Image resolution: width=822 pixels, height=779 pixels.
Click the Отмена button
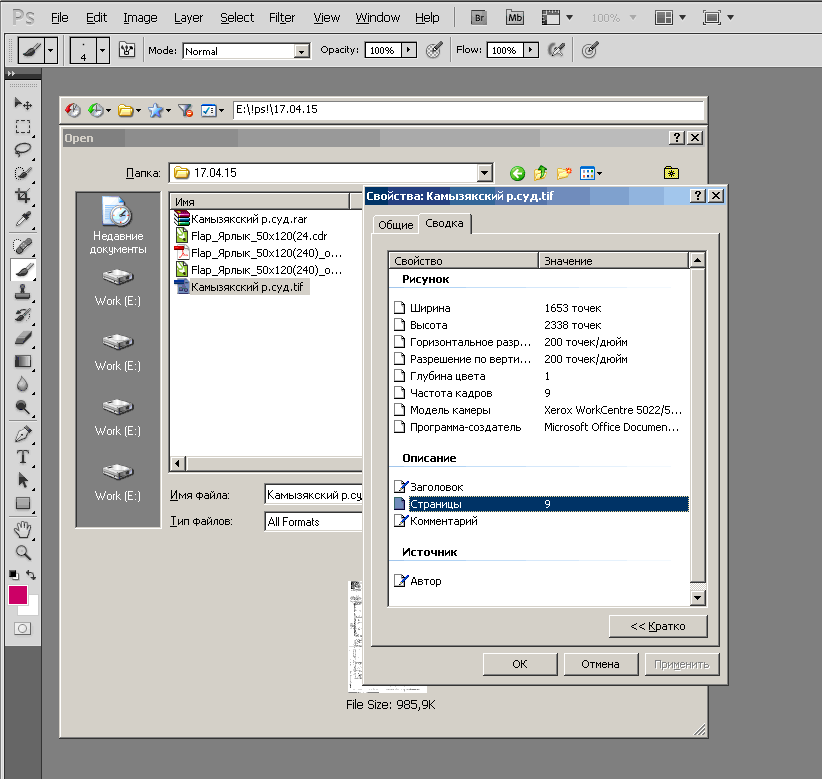pos(600,664)
